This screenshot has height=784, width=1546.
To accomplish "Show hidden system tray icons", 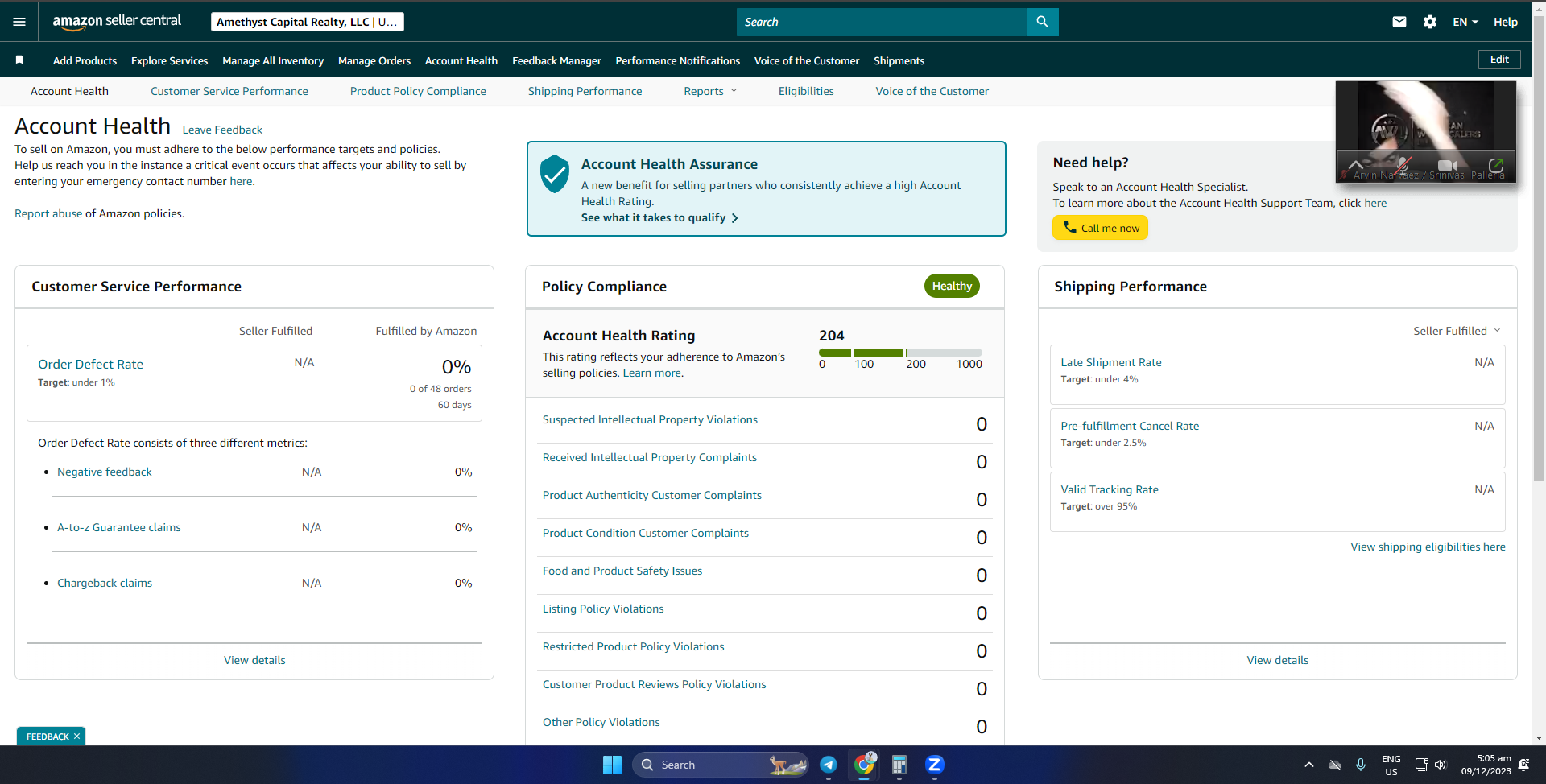I will click(1309, 765).
